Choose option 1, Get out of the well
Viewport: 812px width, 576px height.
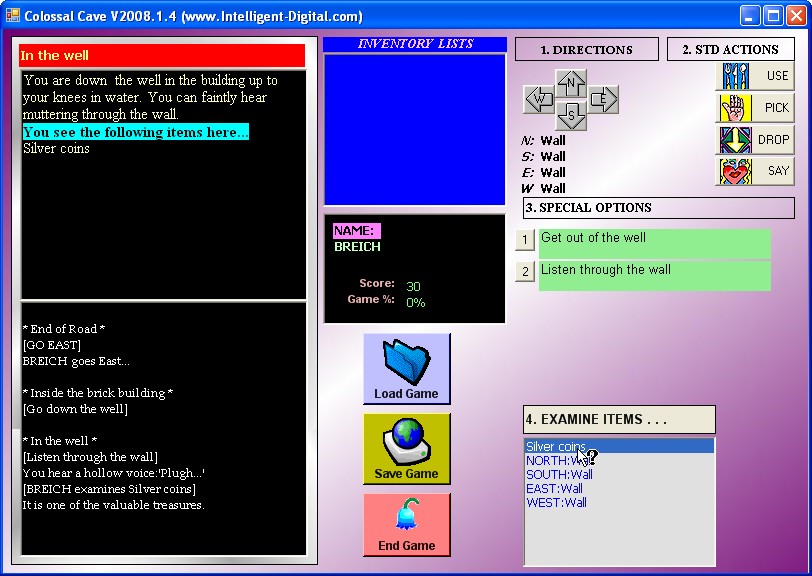pyautogui.click(x=525, y=239)
